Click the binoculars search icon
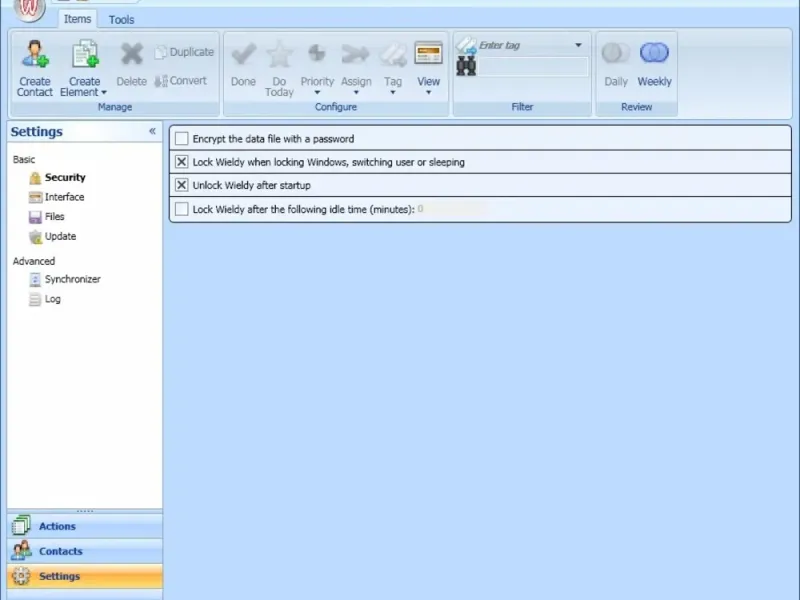The height and width of the screenshot is (600, 800). pyautogui.click(x=466, y=66)
